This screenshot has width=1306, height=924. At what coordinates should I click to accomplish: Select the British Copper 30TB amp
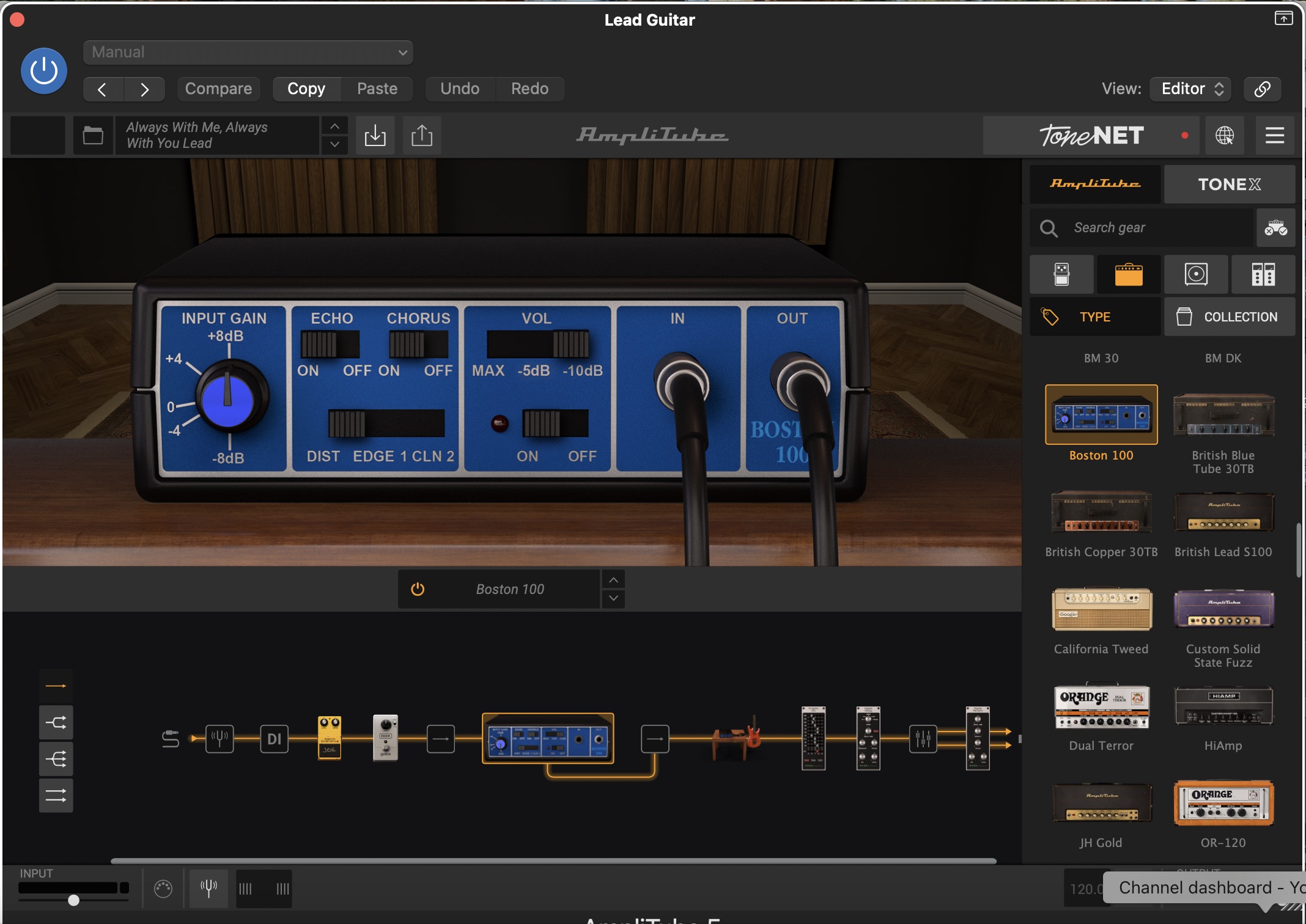click(1101, 512)
